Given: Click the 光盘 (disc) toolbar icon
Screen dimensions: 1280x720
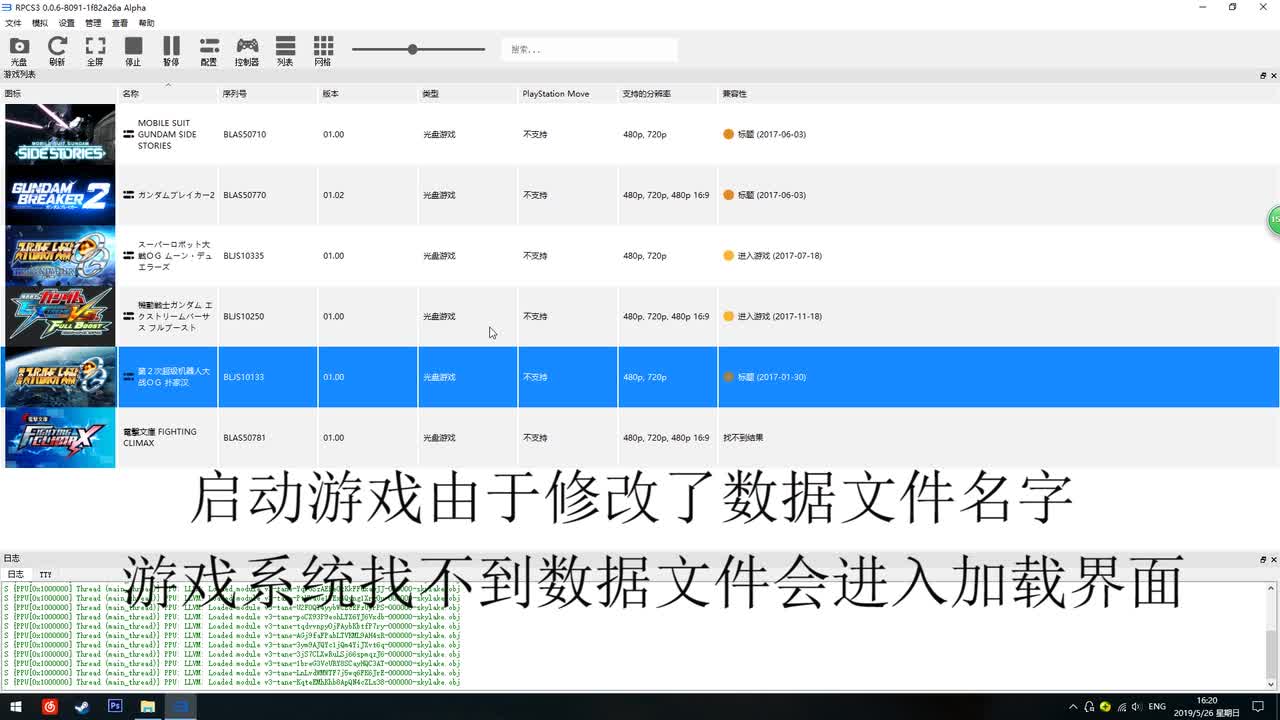Looking at the screenshot, I should (x=19, y=51).
